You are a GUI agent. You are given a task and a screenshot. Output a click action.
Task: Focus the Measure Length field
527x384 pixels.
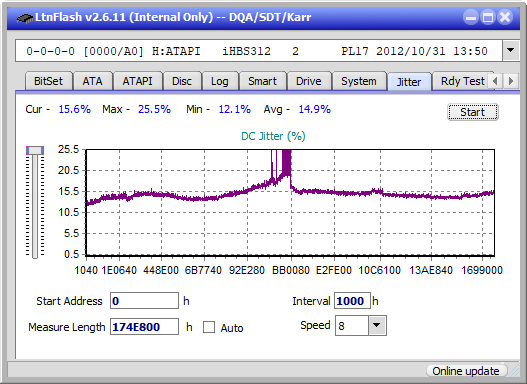coord(145,327)
